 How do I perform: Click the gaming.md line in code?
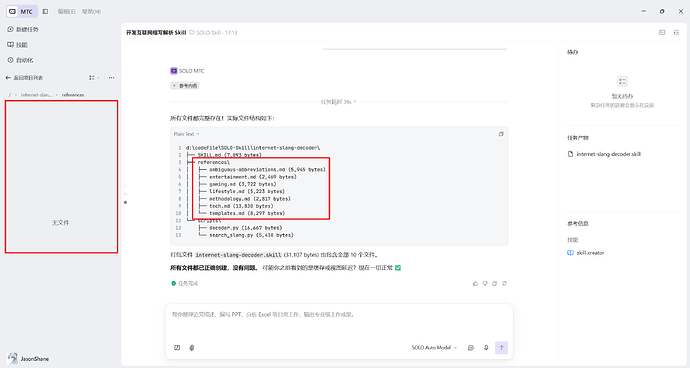point(242,184)
